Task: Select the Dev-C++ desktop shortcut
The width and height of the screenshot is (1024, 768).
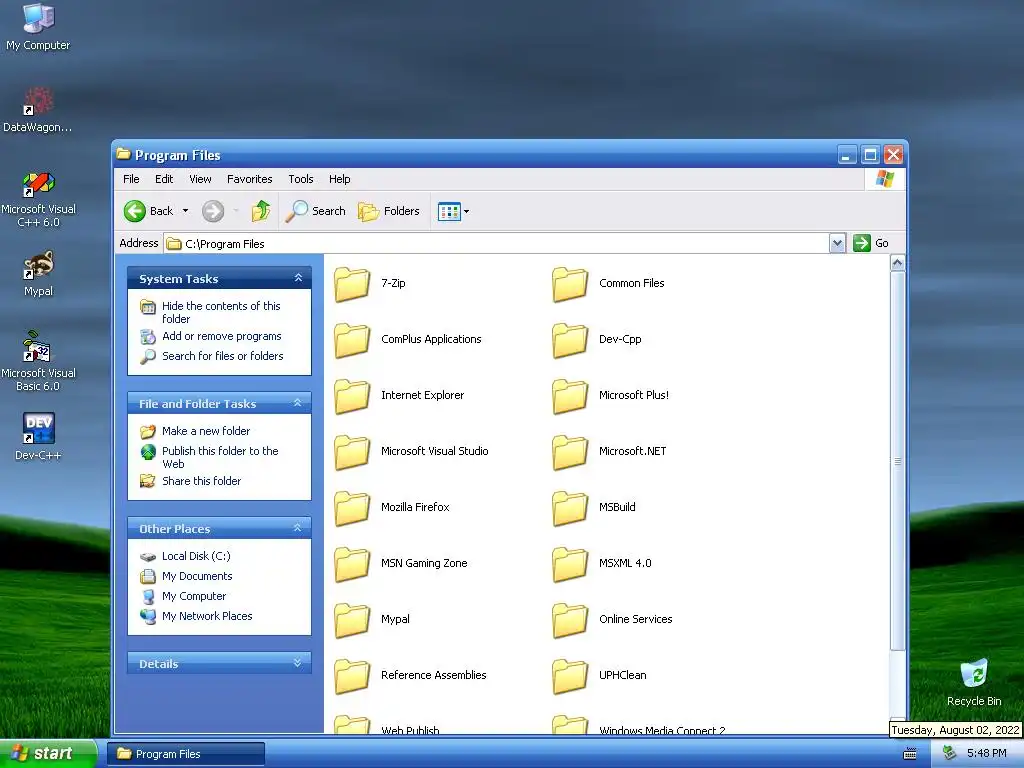Action: [x=38, y=436]
